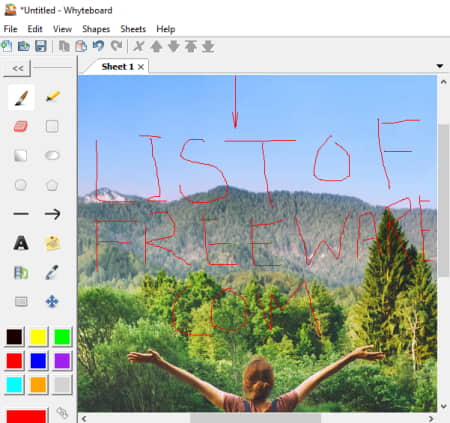Click the Open file toolbar icon

[24, 46]
